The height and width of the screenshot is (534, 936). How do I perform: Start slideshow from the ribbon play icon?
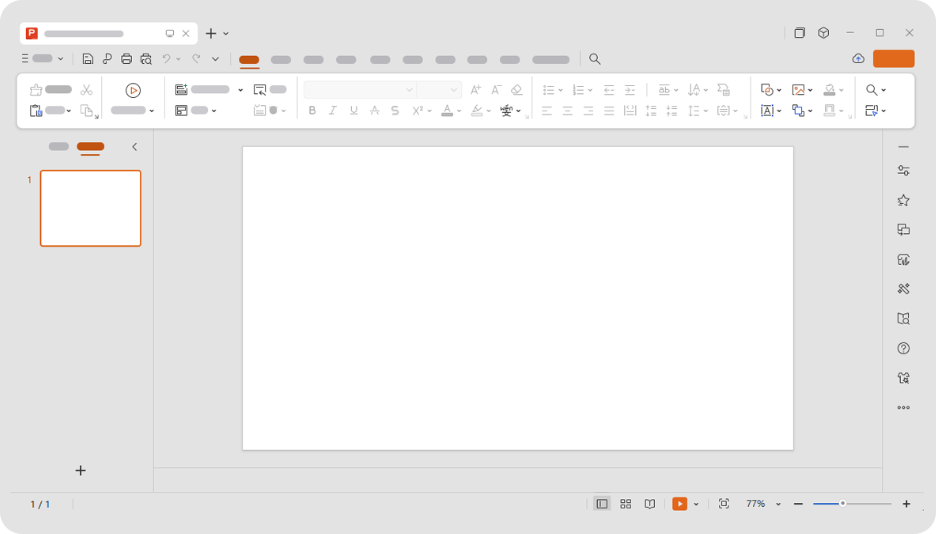tap(133, 90)
